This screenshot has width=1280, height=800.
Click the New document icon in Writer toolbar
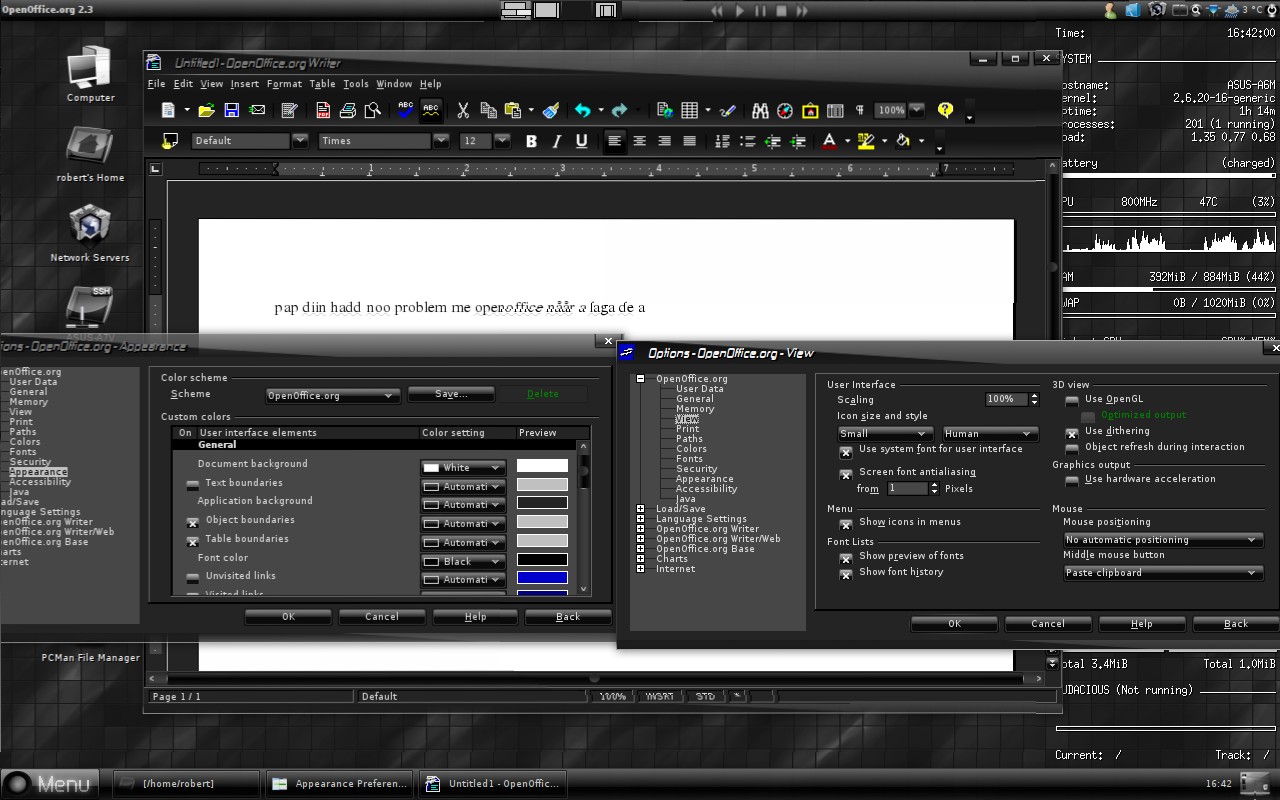click(168, 110)
